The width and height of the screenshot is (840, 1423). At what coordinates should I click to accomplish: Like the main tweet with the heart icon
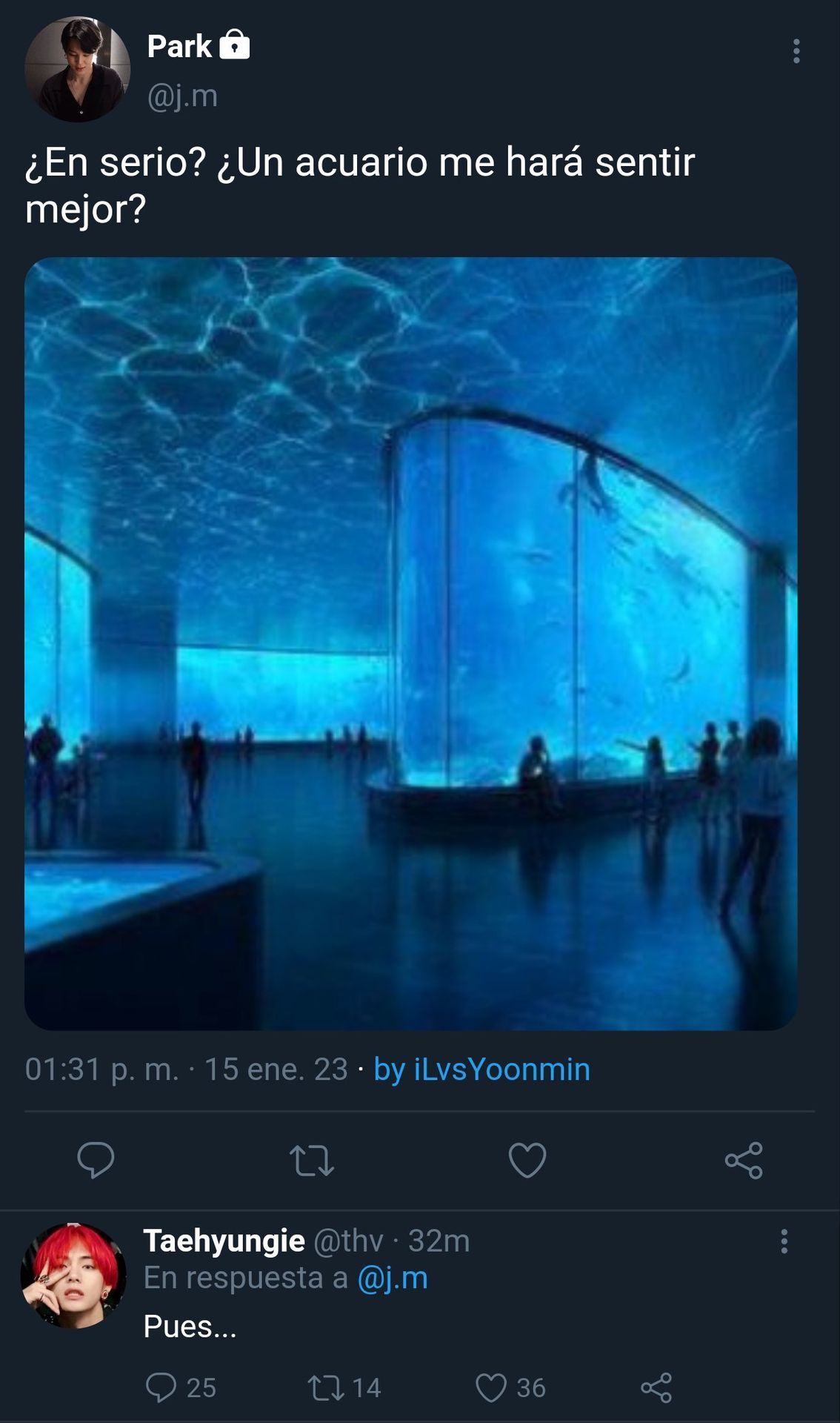pos(527,1160)
